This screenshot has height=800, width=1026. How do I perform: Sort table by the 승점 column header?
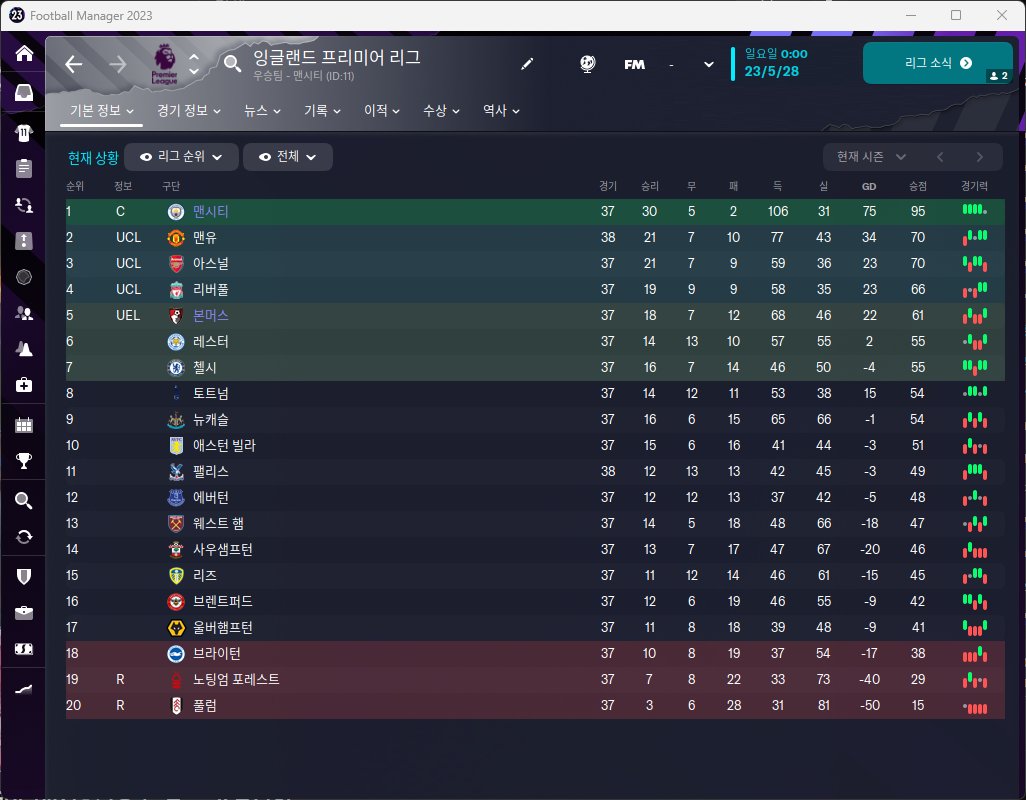tap(917, 186)
